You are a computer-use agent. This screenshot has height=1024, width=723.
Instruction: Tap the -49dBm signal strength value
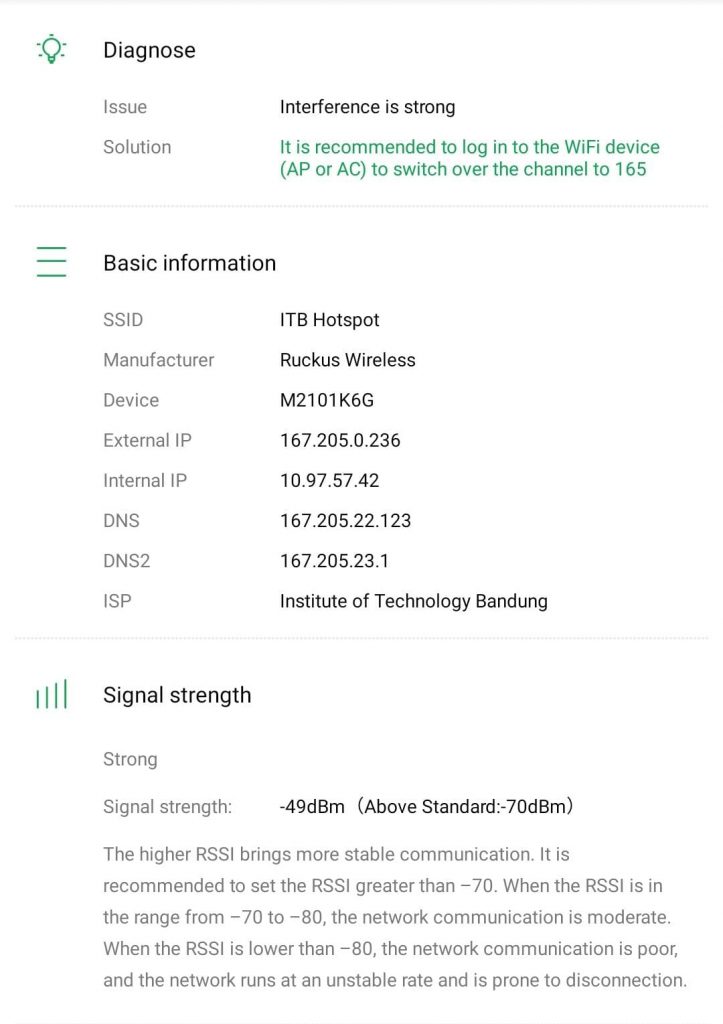tap(312, 806)
